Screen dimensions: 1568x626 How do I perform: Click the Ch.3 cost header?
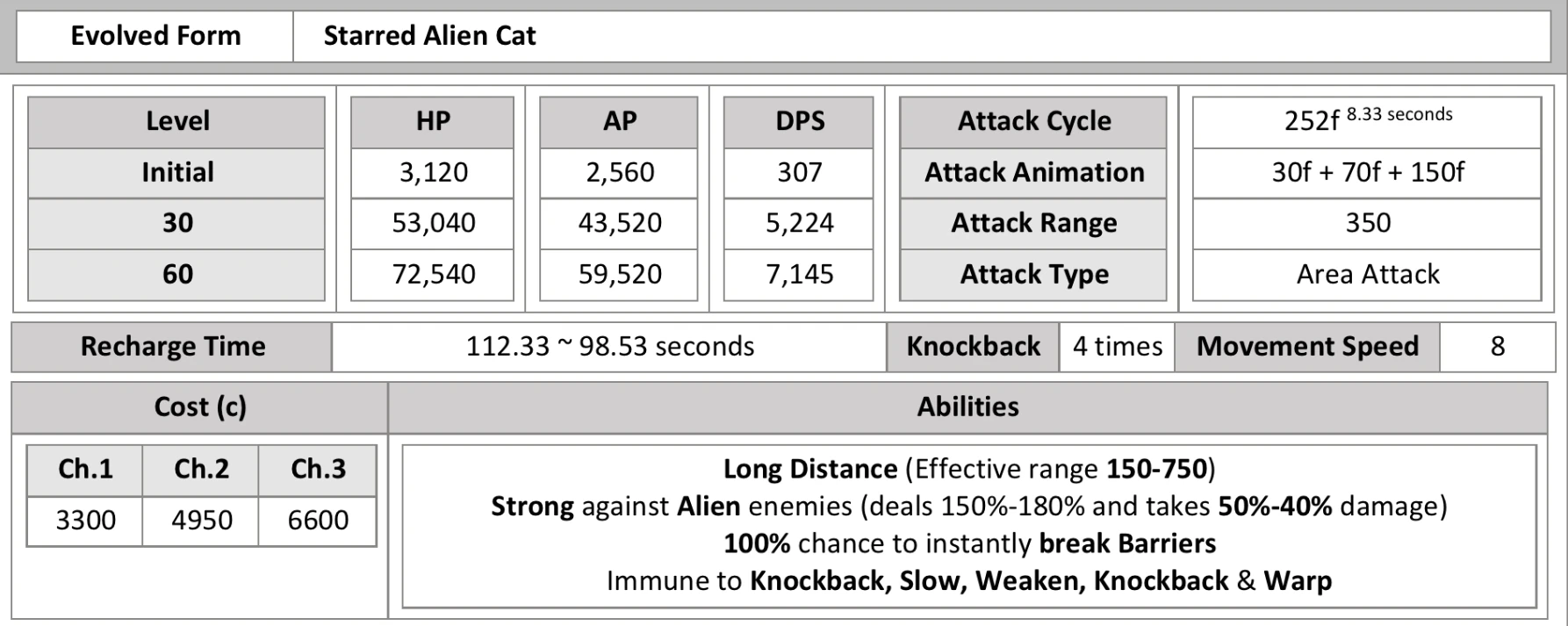pyautogui.click(x=318, y=470)
